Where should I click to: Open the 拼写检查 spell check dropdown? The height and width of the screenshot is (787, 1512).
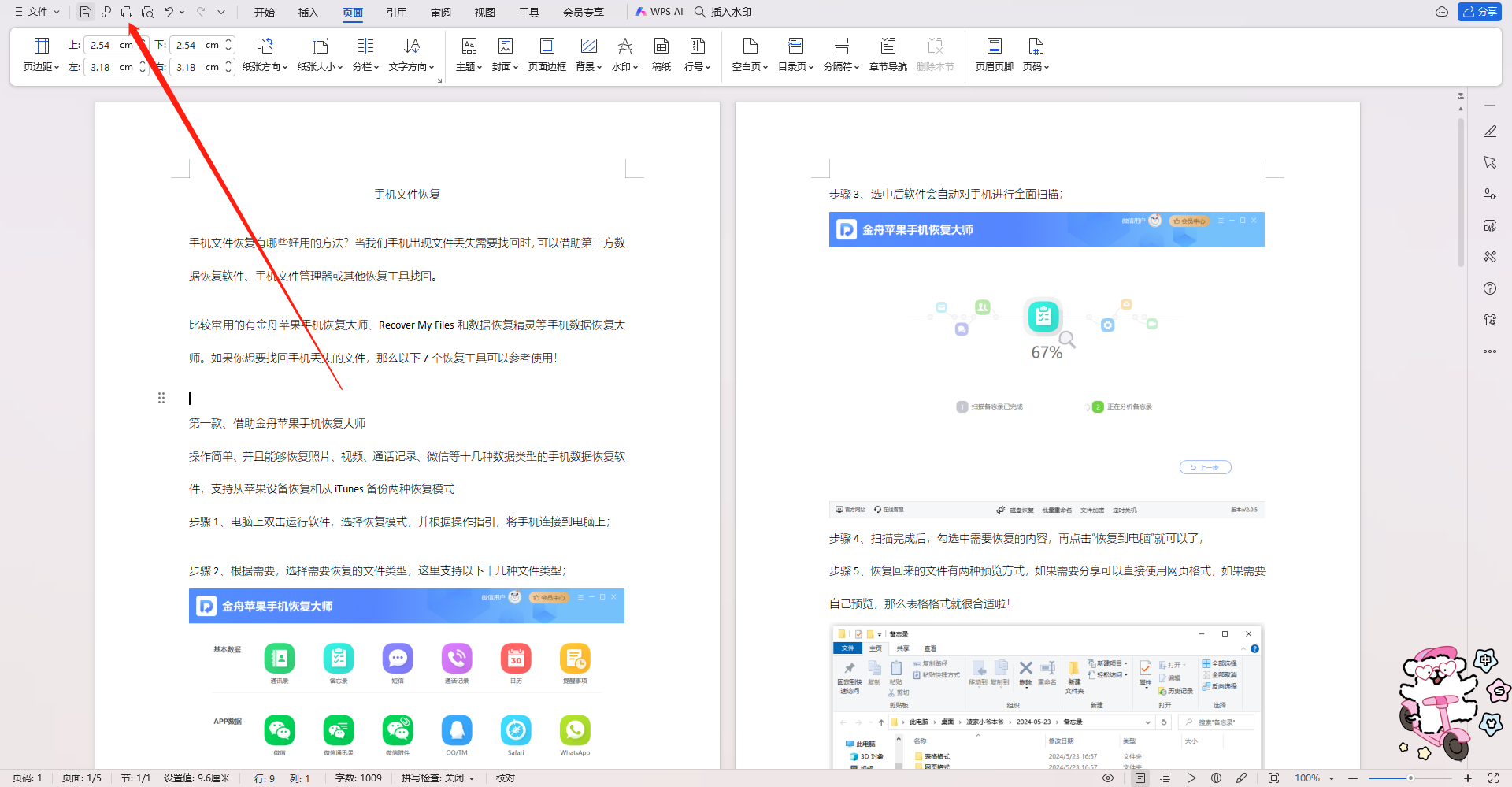pyautogui.click(x=438, y=778)
